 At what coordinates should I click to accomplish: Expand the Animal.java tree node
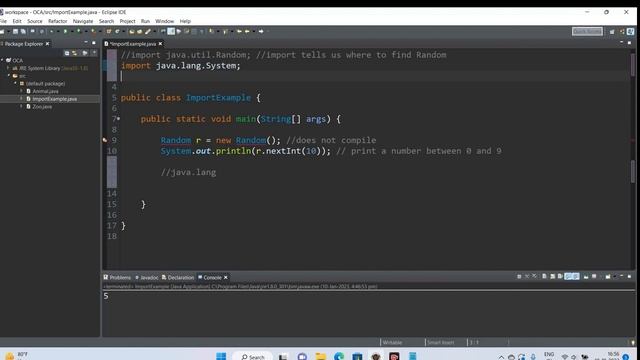click(22, 91)
